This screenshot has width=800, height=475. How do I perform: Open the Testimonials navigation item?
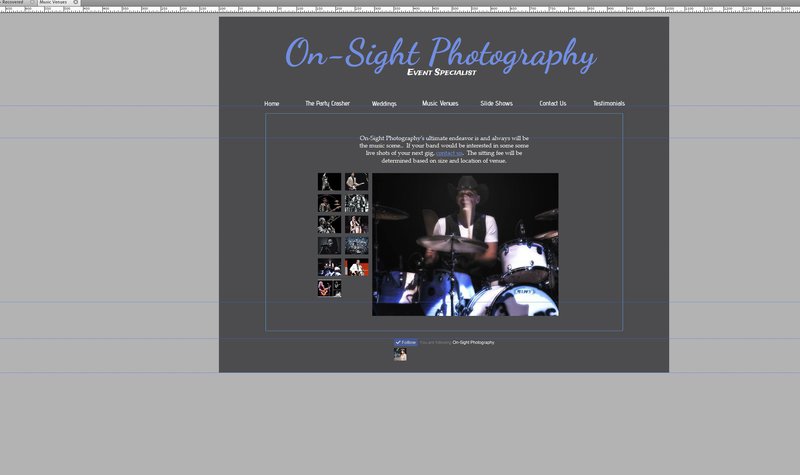click(x=609, y=104)
